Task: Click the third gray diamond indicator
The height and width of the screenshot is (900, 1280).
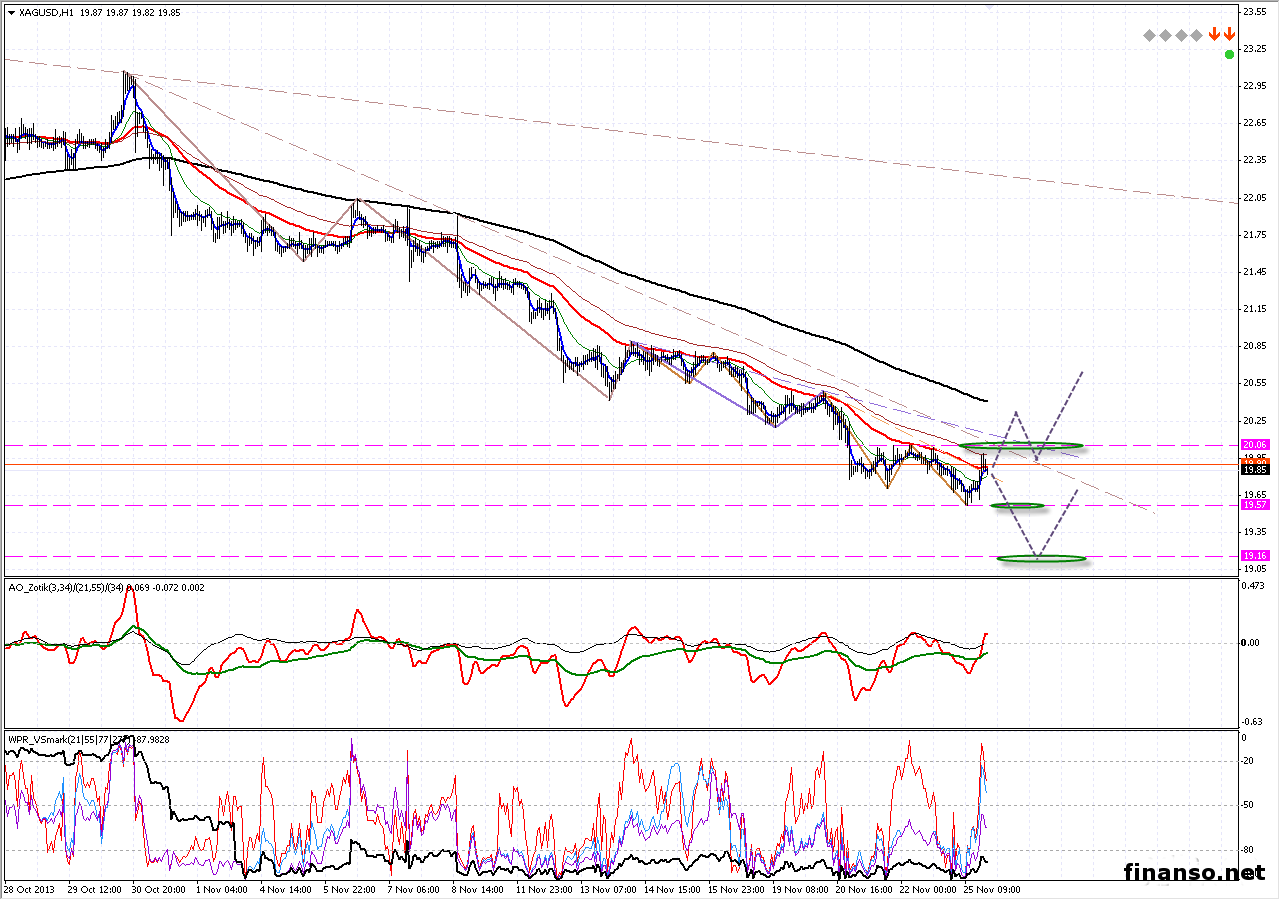Action: pyautogui.click(x=1182, y=35)
